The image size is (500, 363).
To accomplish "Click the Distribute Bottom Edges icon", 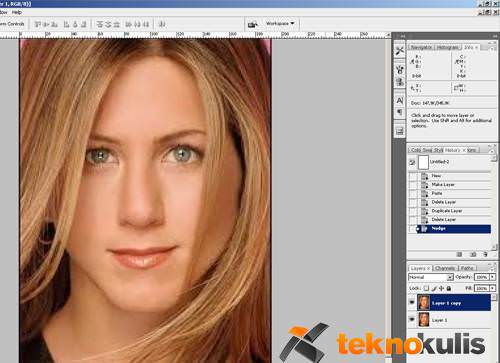I will [116, 24].
